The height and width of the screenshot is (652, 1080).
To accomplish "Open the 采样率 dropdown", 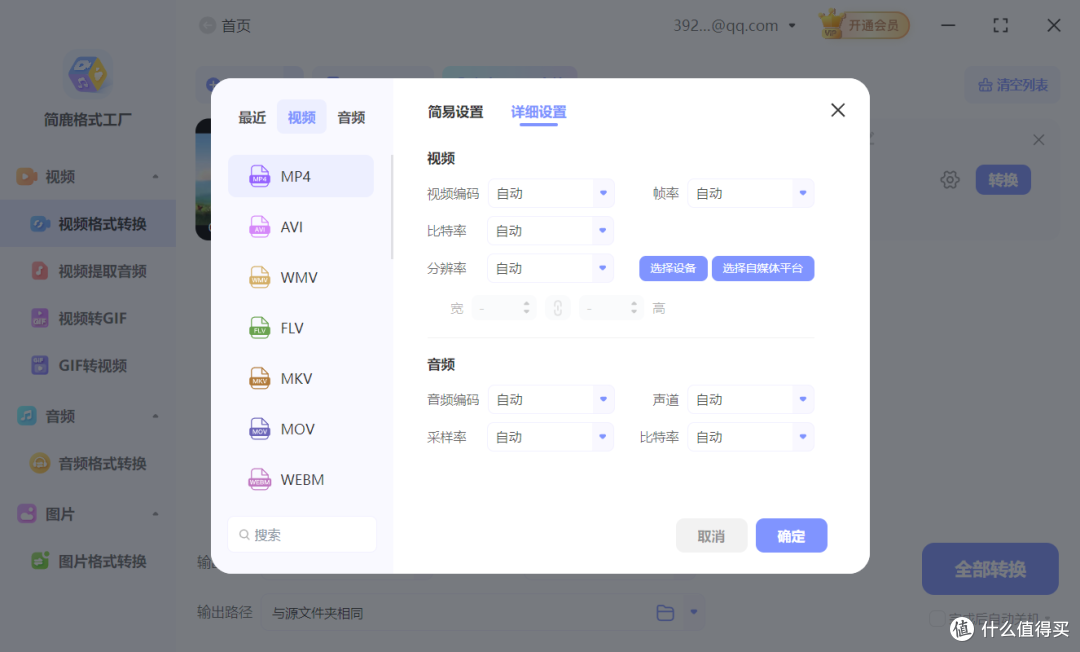I will point(550,437).
